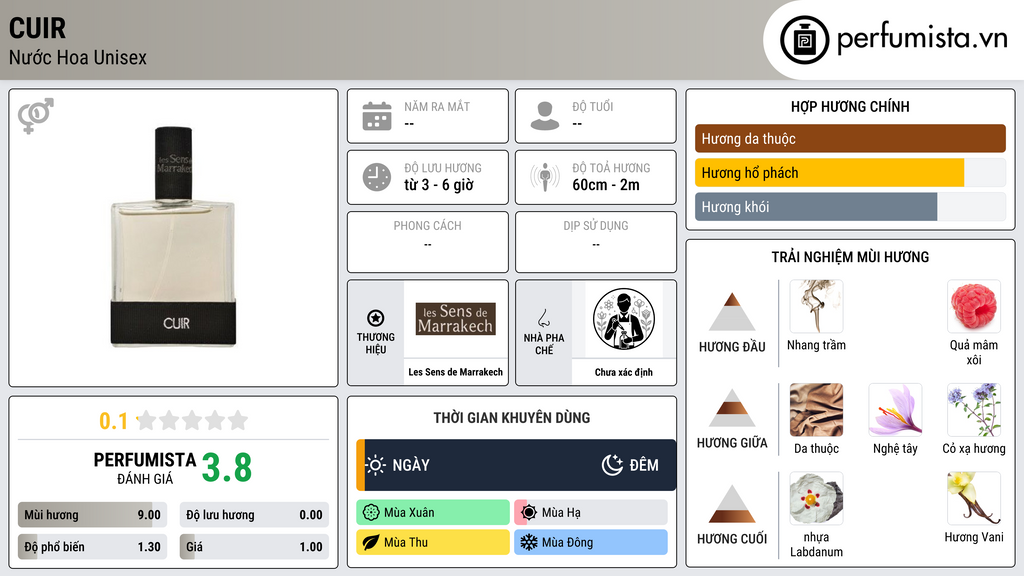Click the Mùi hương 9.00 score bar
Image resolution: width=1024 pixels, height=576 pixels.
92,515
